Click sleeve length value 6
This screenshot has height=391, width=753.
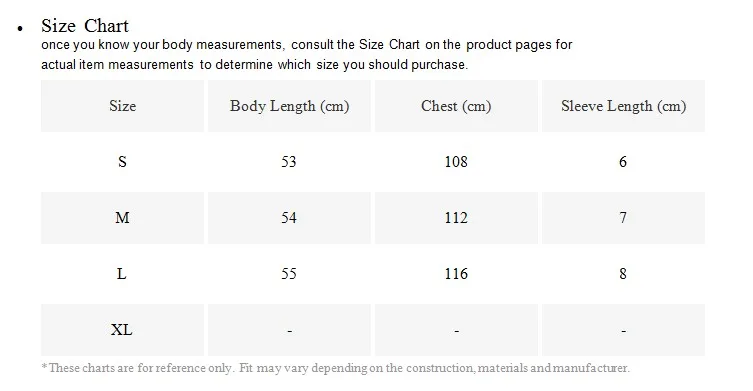623,162
